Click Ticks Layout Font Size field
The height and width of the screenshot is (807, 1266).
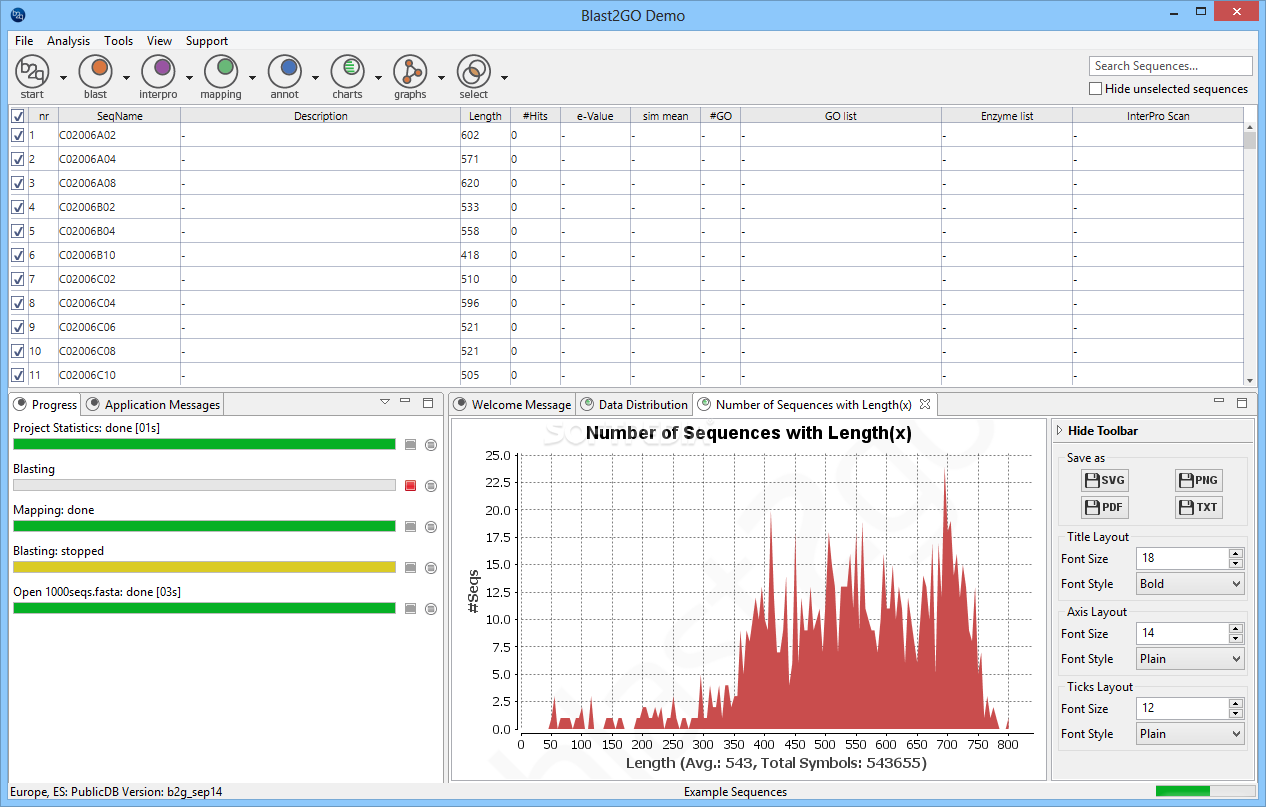point(1182,708)
